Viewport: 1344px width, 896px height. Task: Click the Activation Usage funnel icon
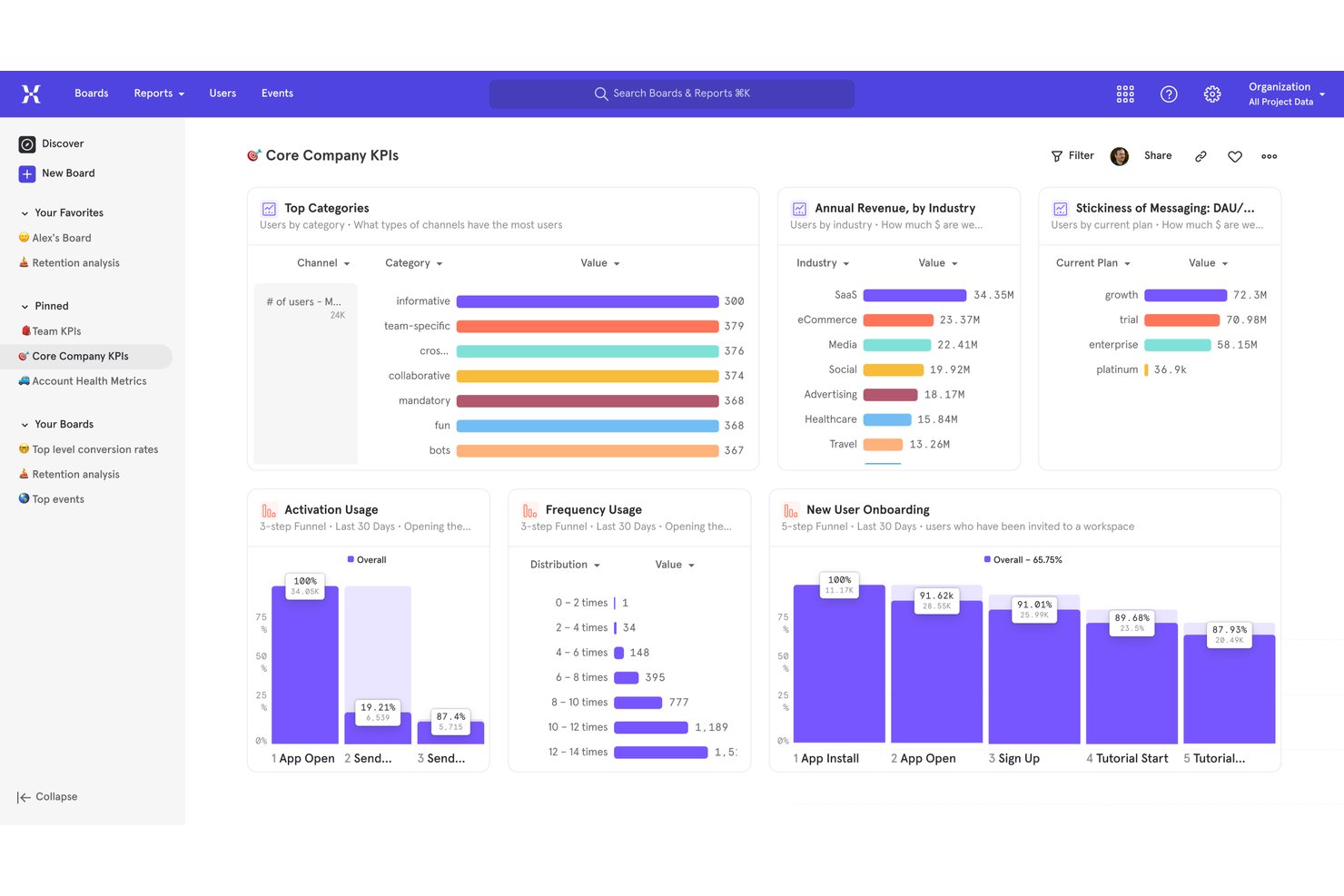tap(269, 510)
